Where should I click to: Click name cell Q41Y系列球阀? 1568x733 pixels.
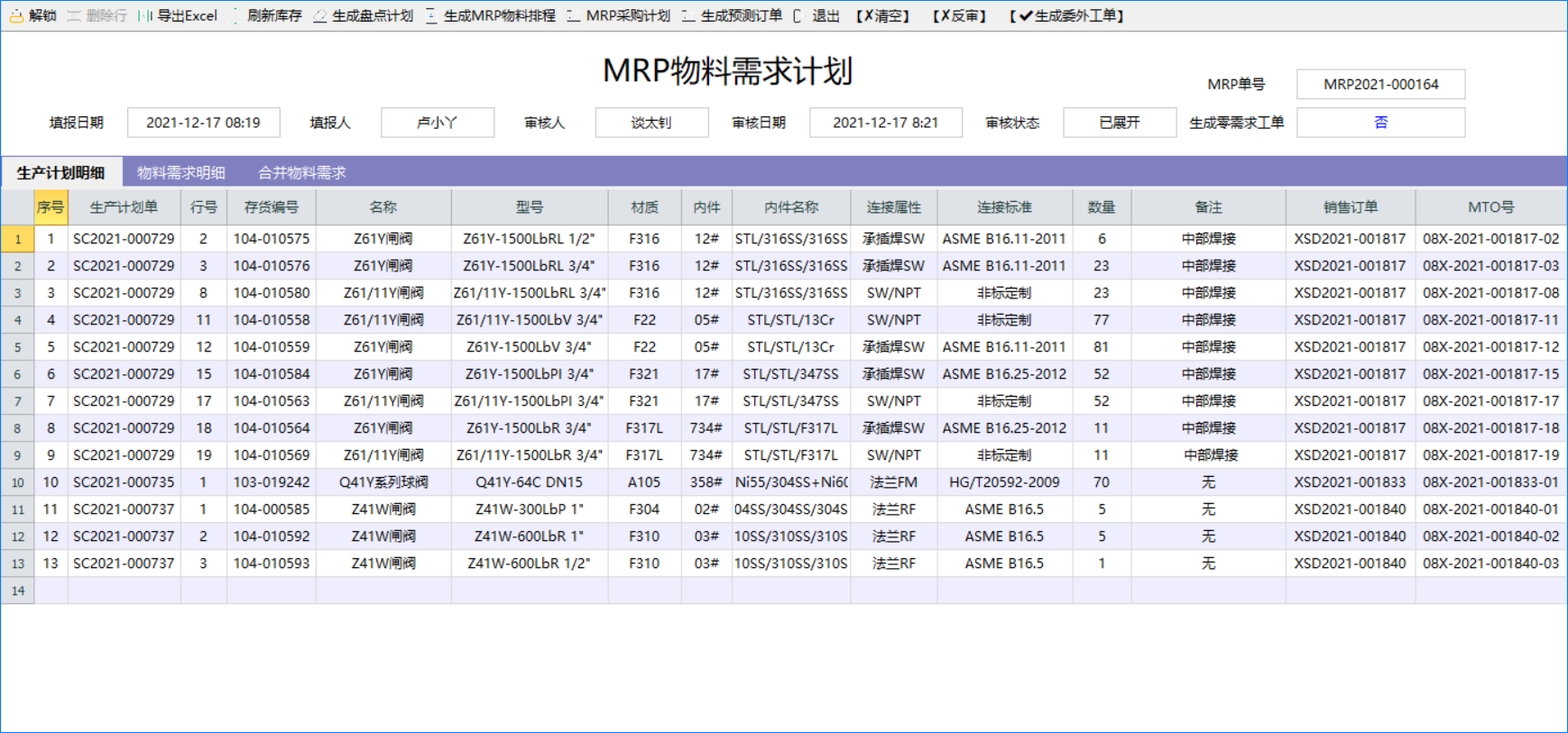pyautogui.click(x=383, y=482)
